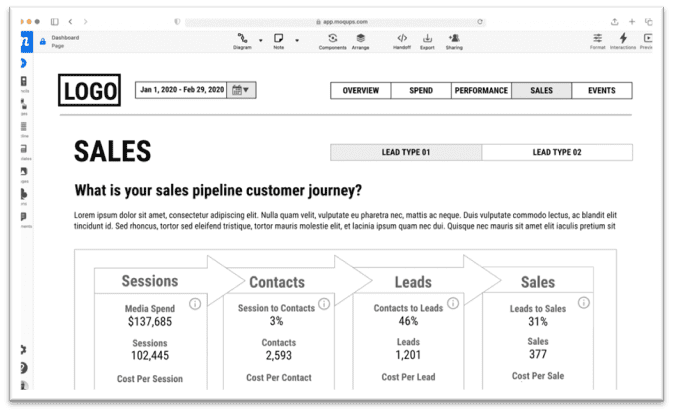The width and height of the screenshot is (673, 413).
Task: Toggle to Lead Type 02
Action: point(557,153)
